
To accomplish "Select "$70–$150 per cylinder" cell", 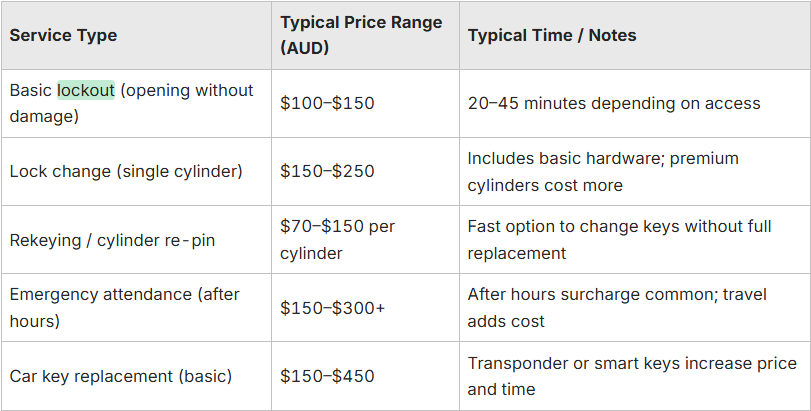I will (x=337, y=239).
